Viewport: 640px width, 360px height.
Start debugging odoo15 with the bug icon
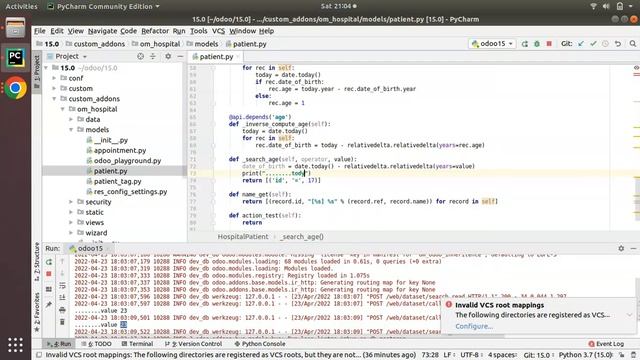[537, 44]
